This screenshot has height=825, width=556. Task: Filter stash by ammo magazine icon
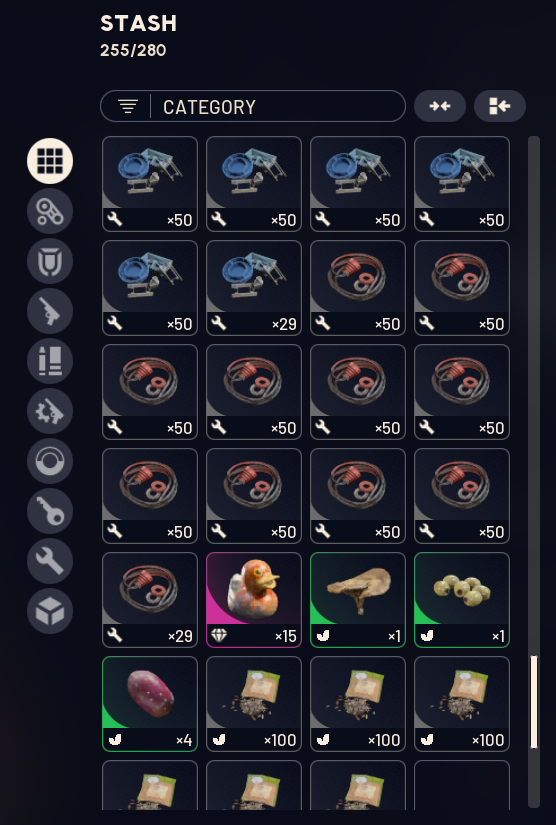pos(50,361)
